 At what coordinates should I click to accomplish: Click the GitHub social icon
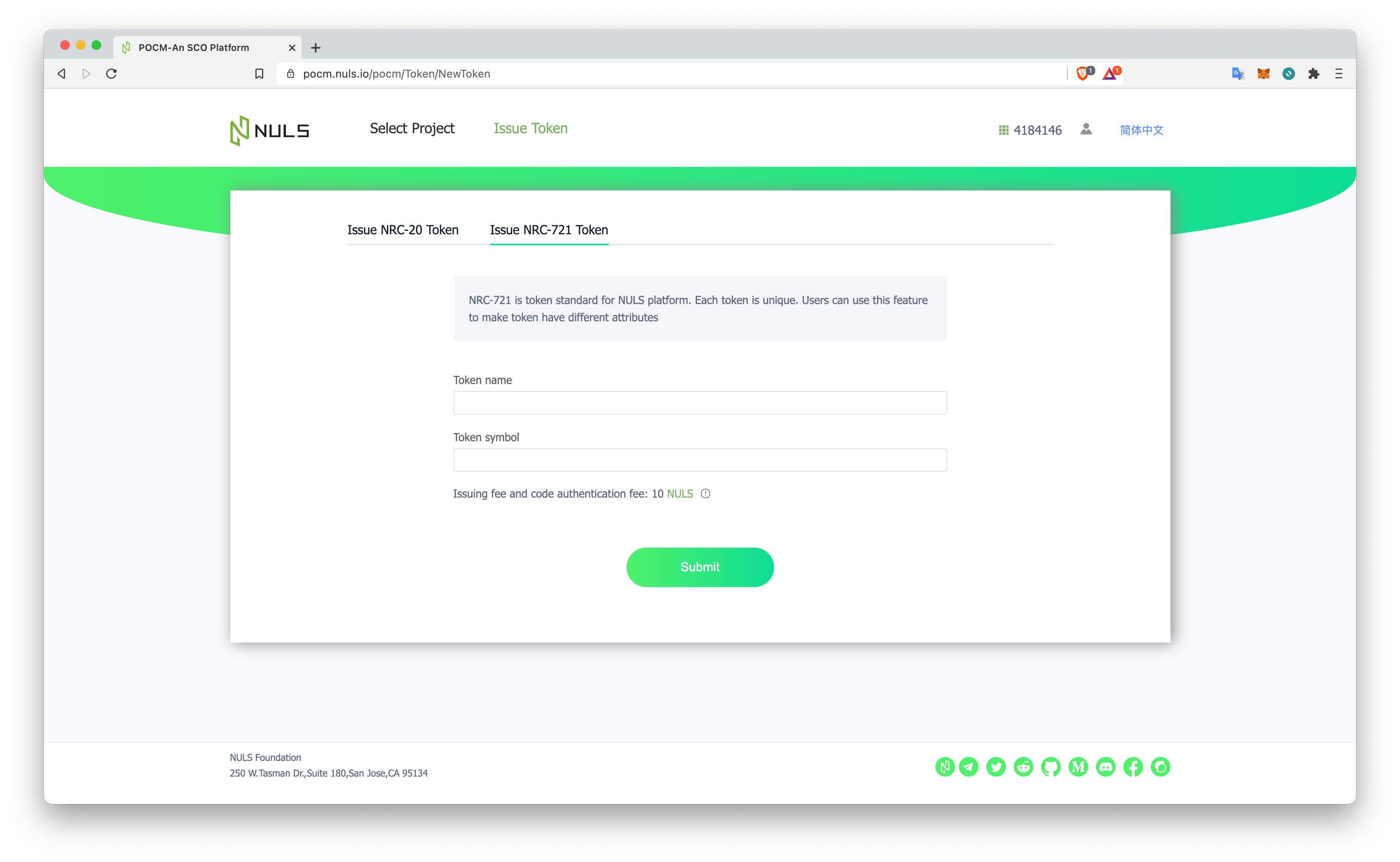[1050, 767]
